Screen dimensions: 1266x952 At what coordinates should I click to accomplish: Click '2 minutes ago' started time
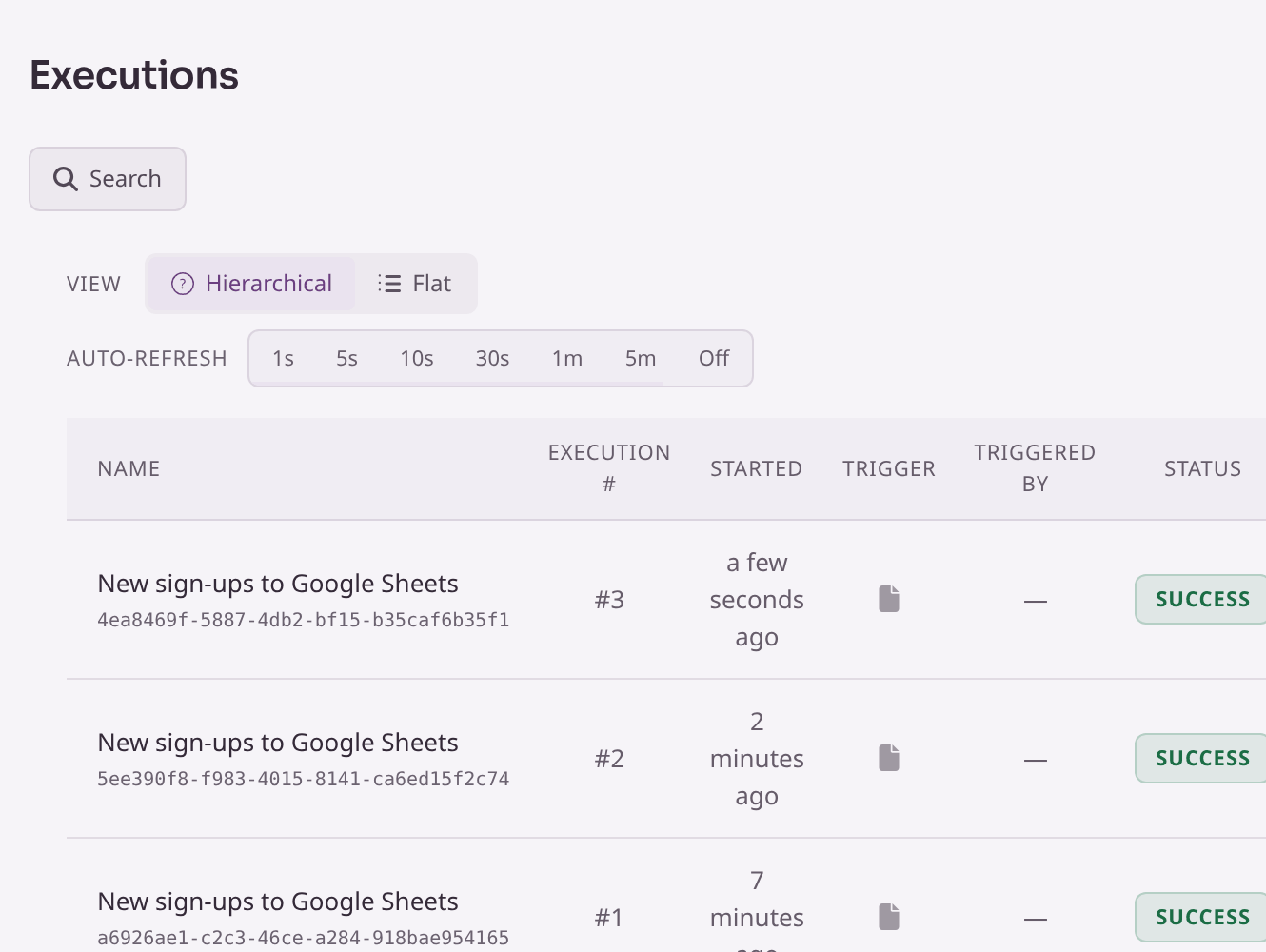tap(757, 759)
